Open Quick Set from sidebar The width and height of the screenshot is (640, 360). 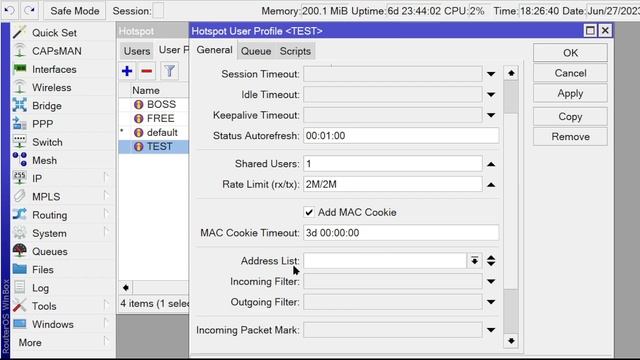[54, 33]
